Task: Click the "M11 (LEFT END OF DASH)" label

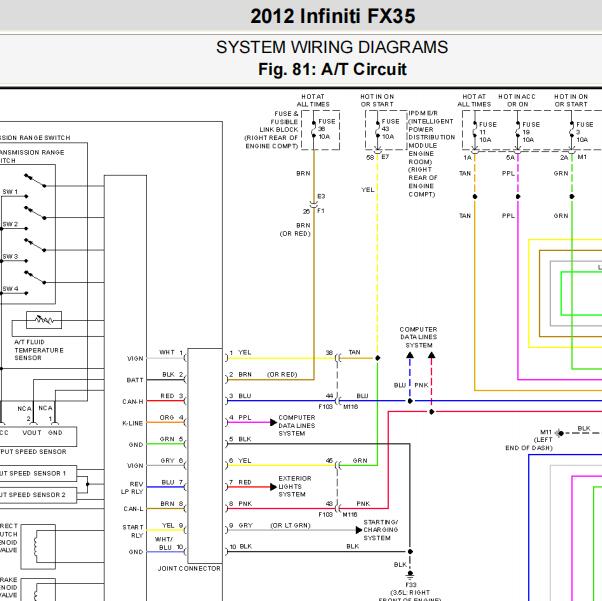Action: (529, 440)
